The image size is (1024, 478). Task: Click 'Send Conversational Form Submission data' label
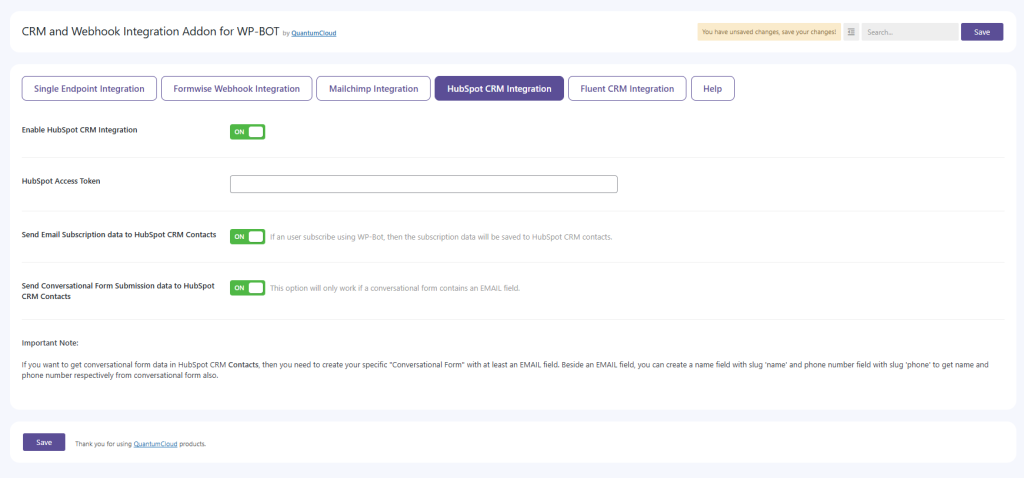(118, 291)
